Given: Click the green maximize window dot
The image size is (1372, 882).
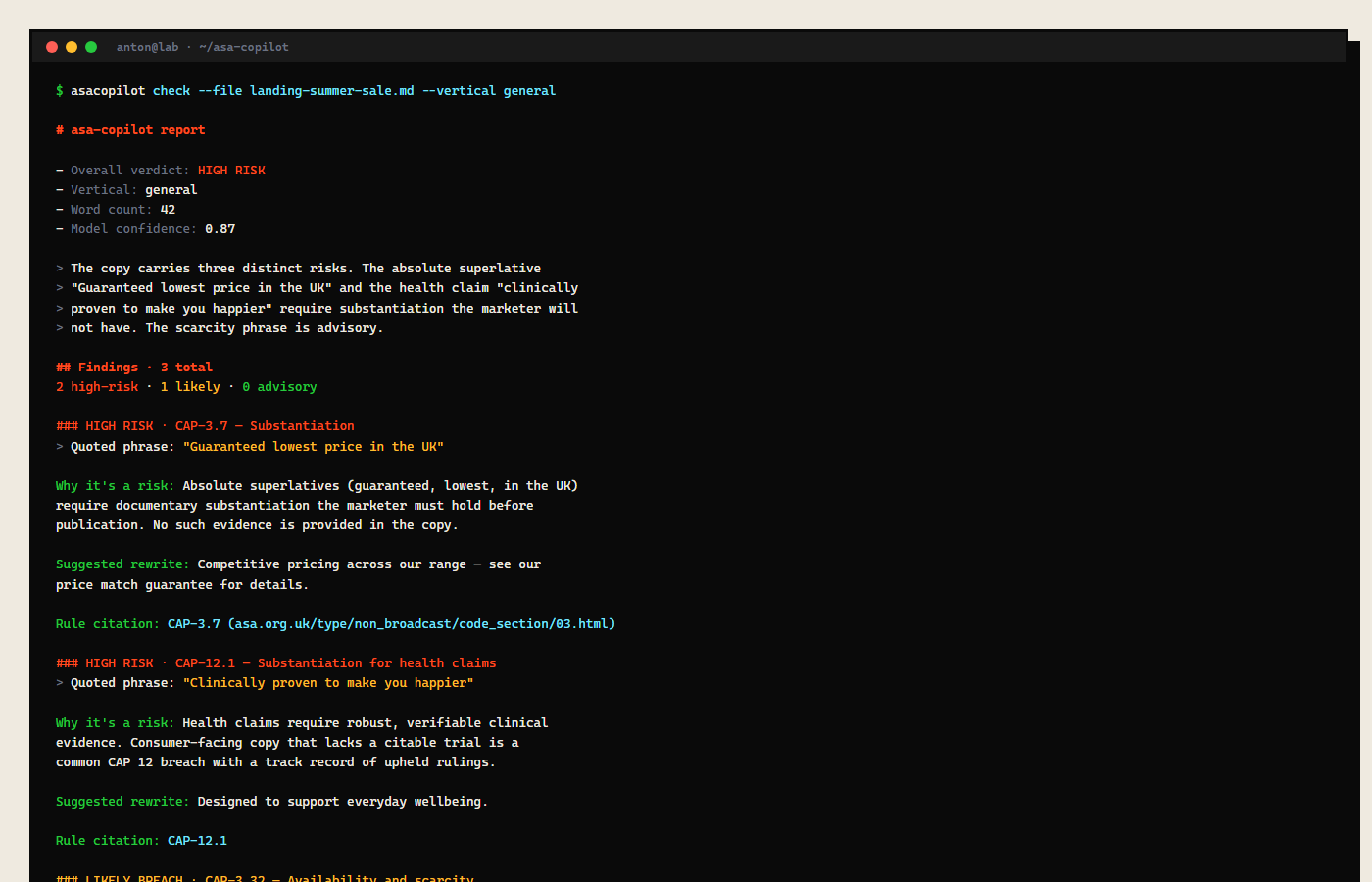Looking at the screenshot, I should coord(91,47).
